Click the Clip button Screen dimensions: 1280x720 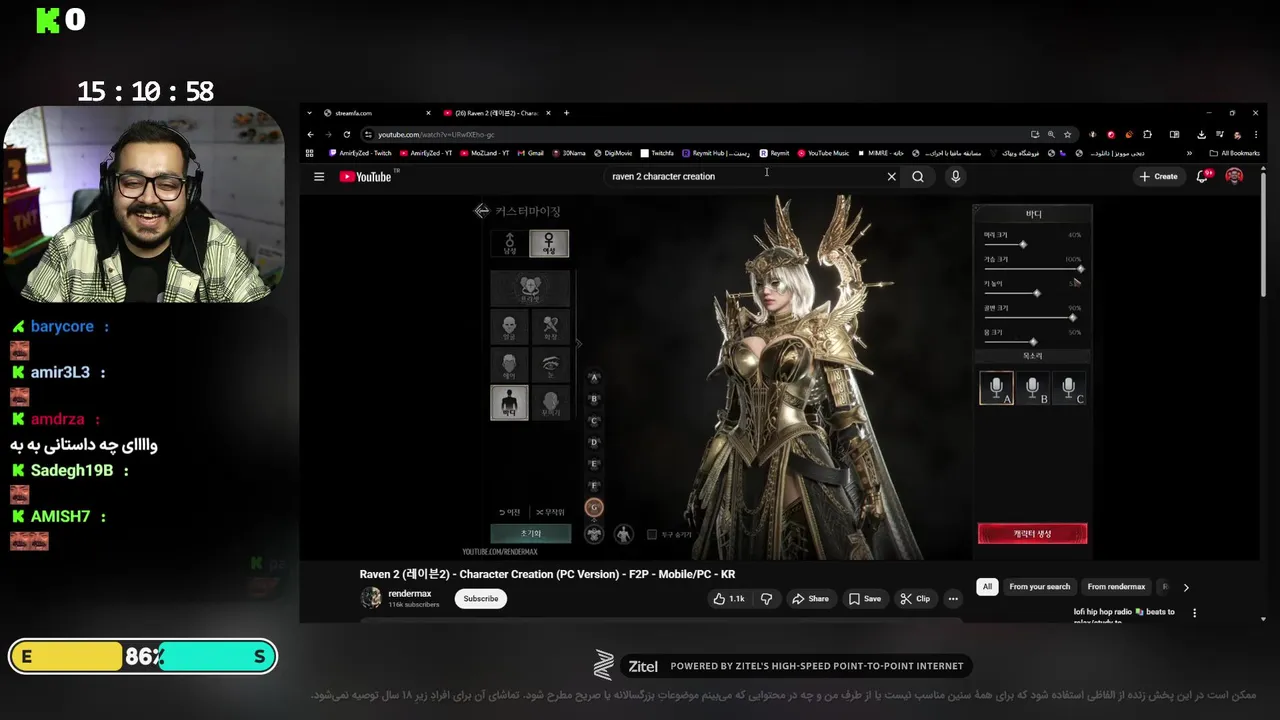pyautogui.click(x=915, y=599)
